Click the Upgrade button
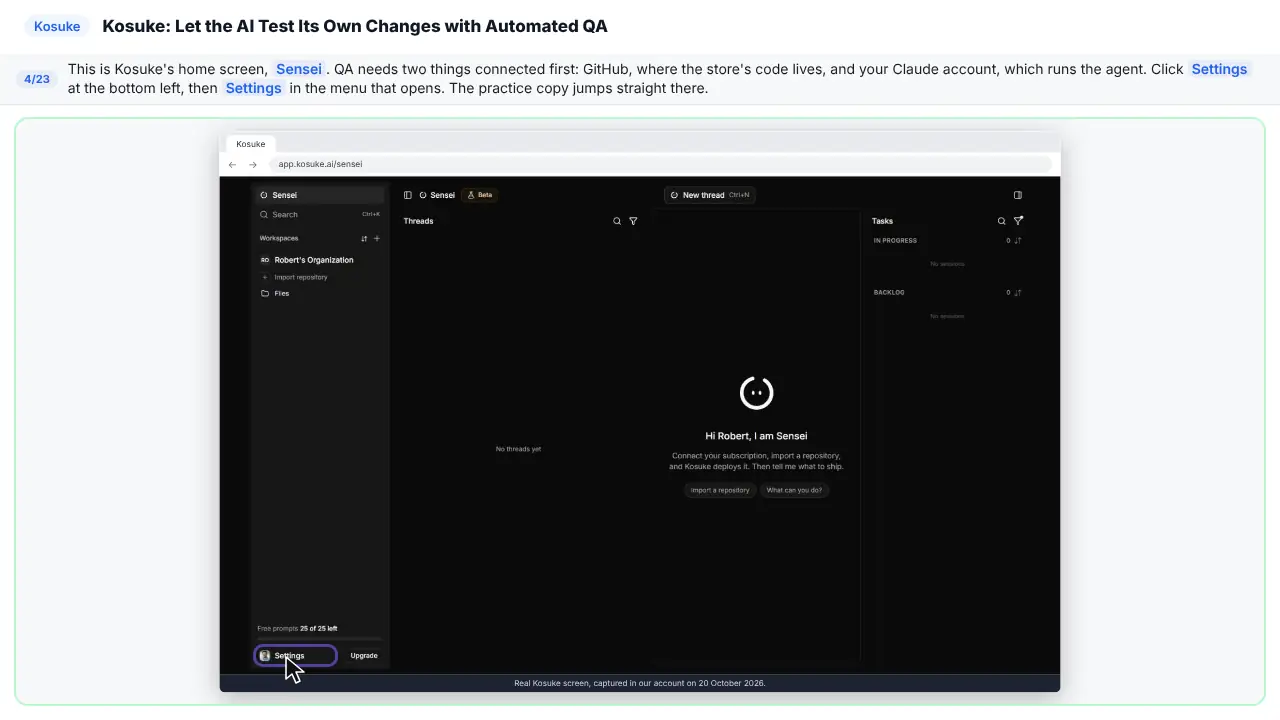 coord(364,656)
